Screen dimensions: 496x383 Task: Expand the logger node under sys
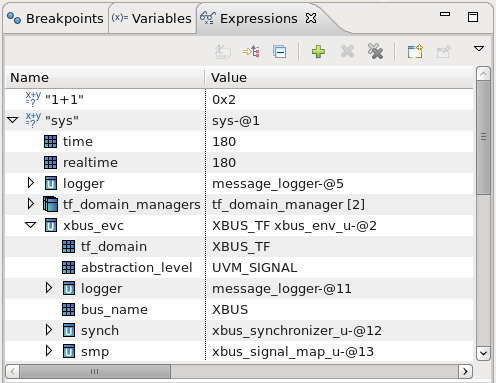pos(31,183)
